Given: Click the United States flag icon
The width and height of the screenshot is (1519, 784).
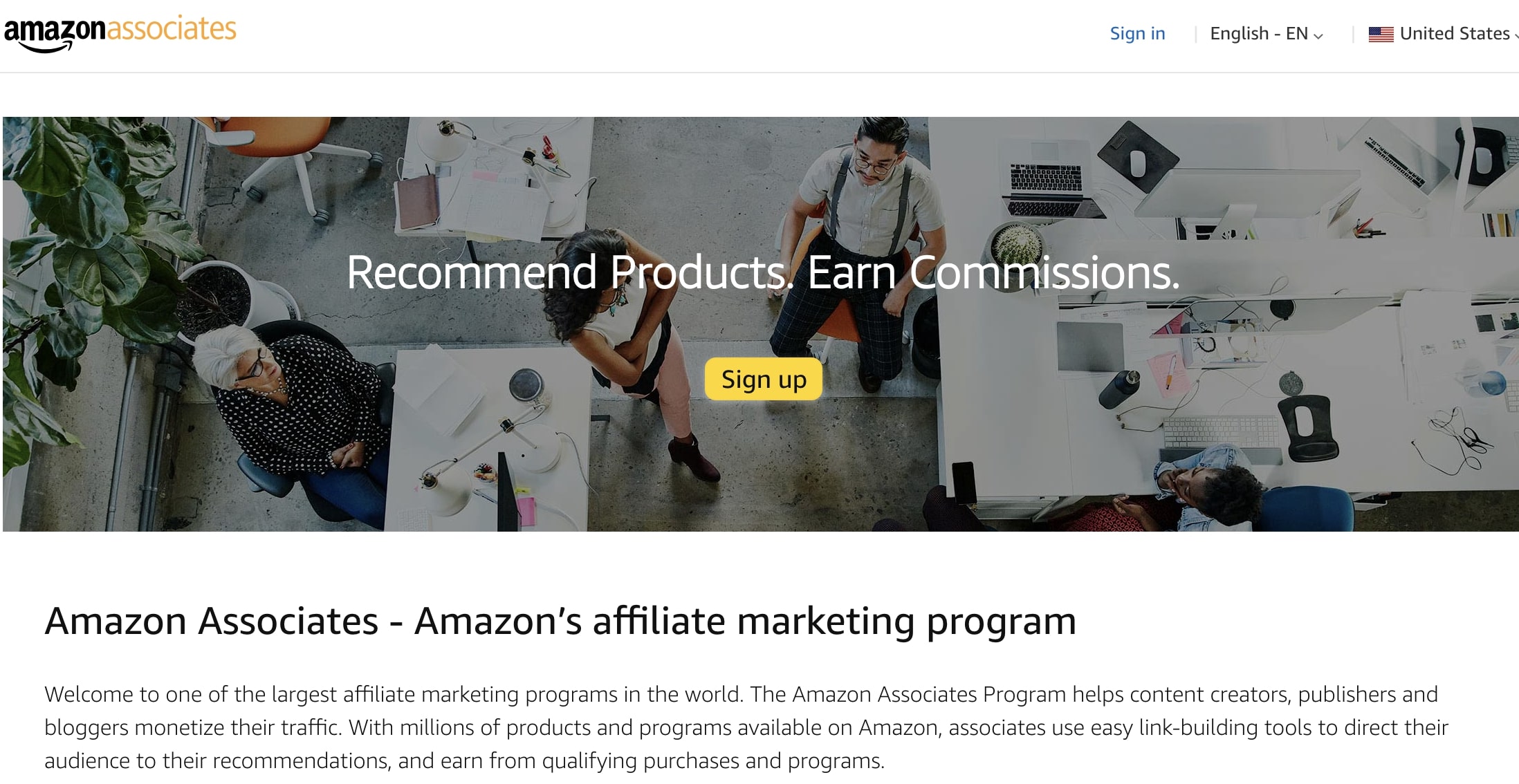Looking at the screenshot, I should click(x=1381, y=34).
